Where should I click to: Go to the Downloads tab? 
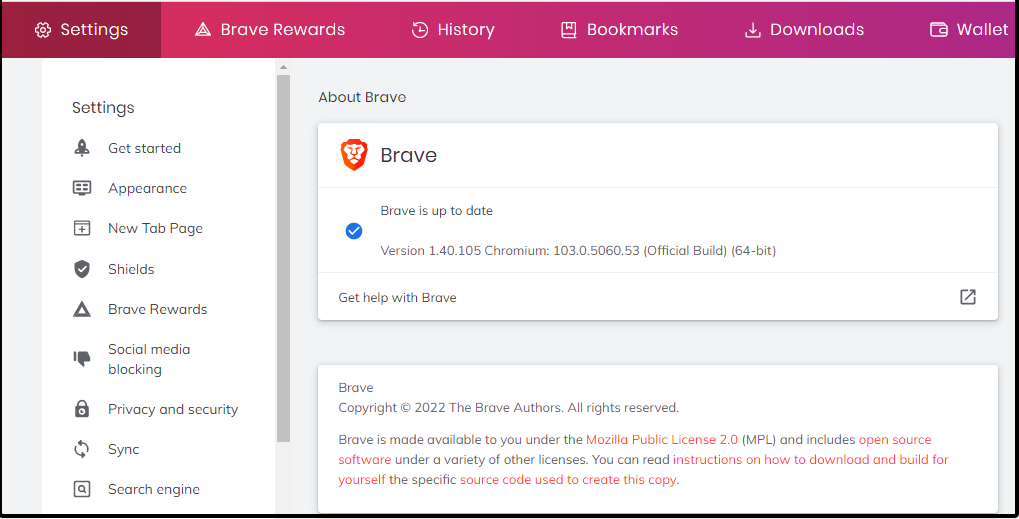tap(804, 29)
